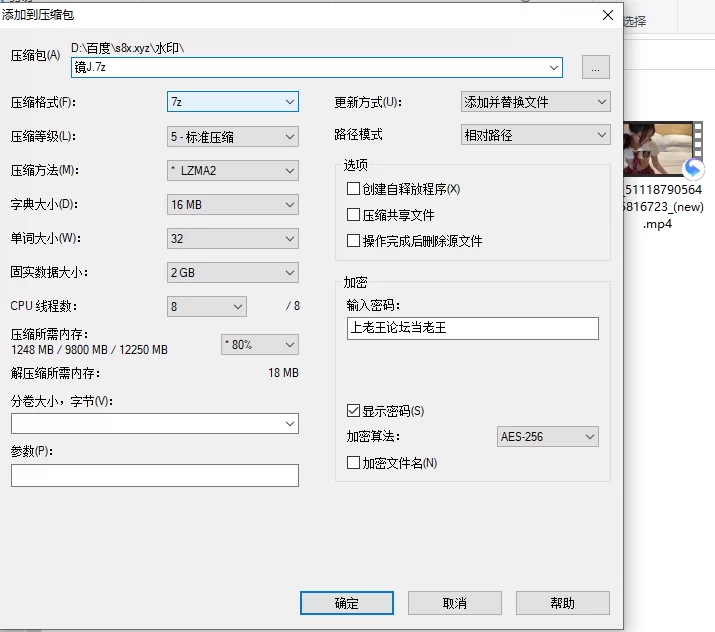The height and width of the screenshot is (632, 715).
Task: Open the 单词大小 dropdown showing 32
Action: [233, 238]
